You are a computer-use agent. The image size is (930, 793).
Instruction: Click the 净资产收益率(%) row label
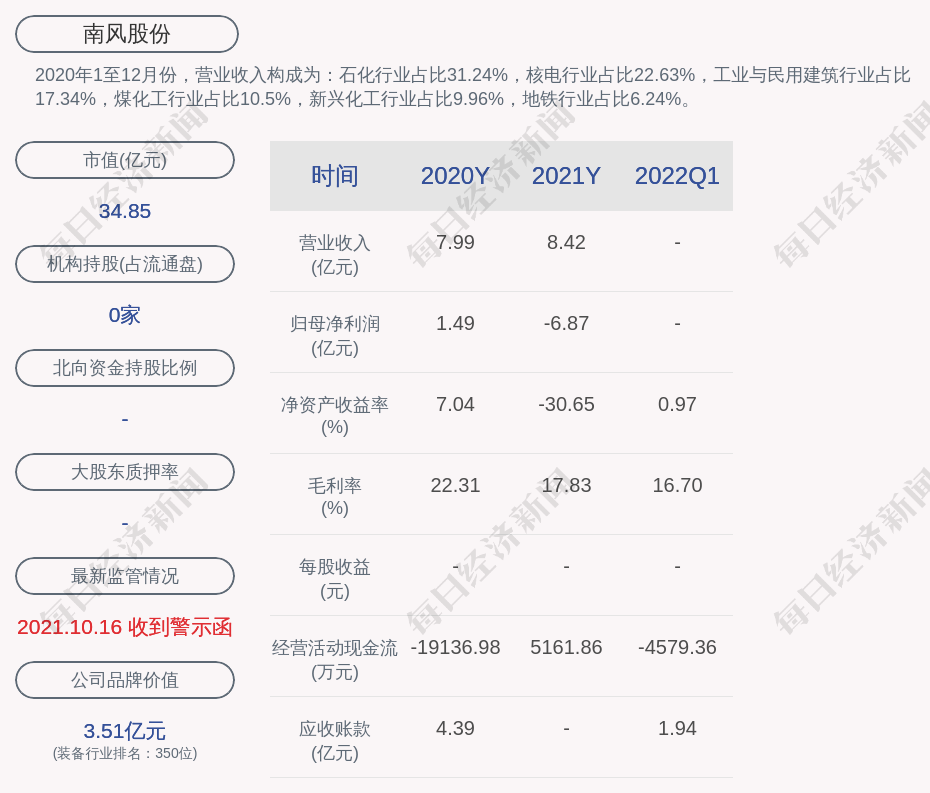[335, 416]
